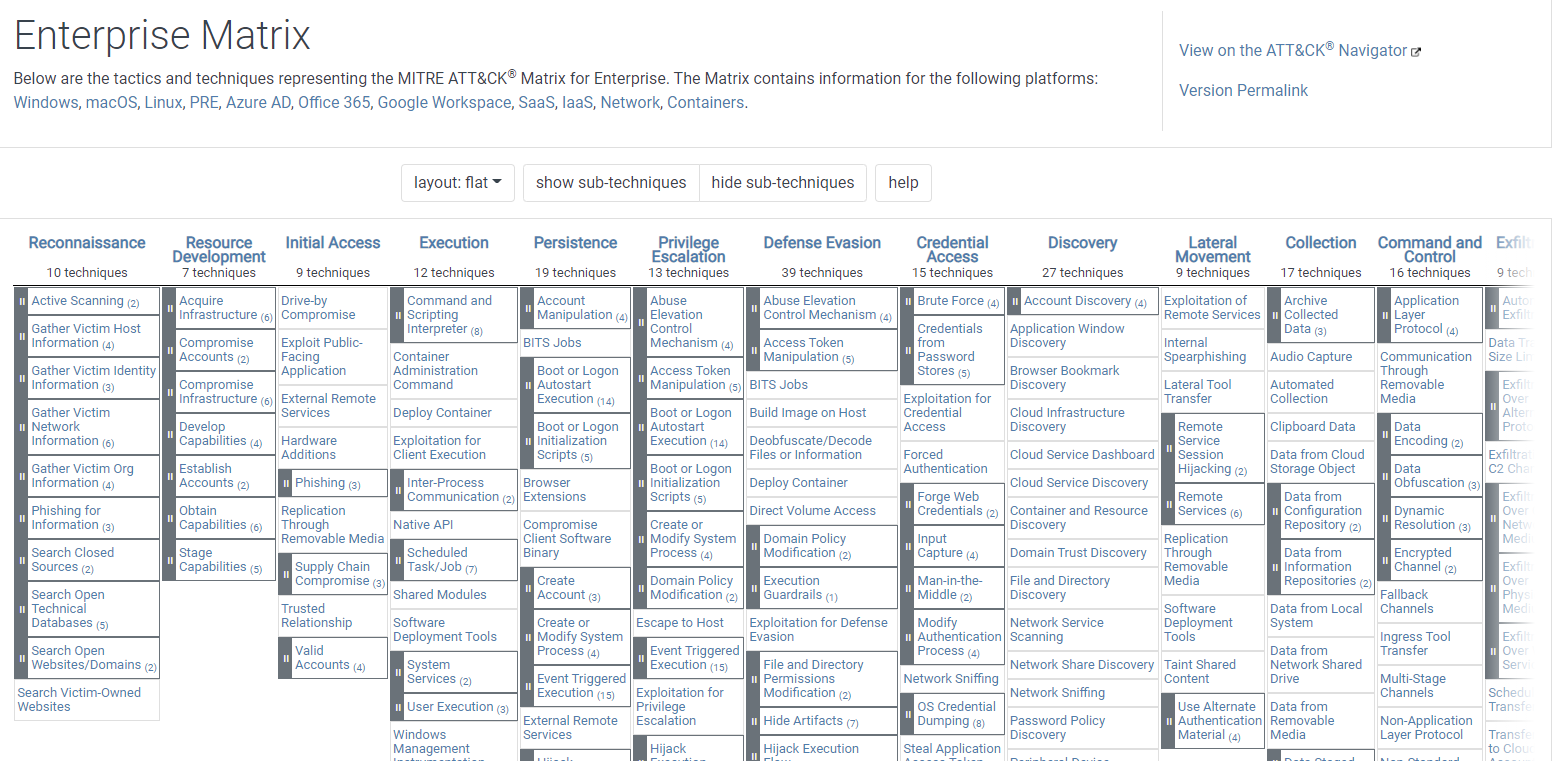Expand handle beside Abuse Elevation Control Mechanism in Defense Evasion

tap(753, 308)
